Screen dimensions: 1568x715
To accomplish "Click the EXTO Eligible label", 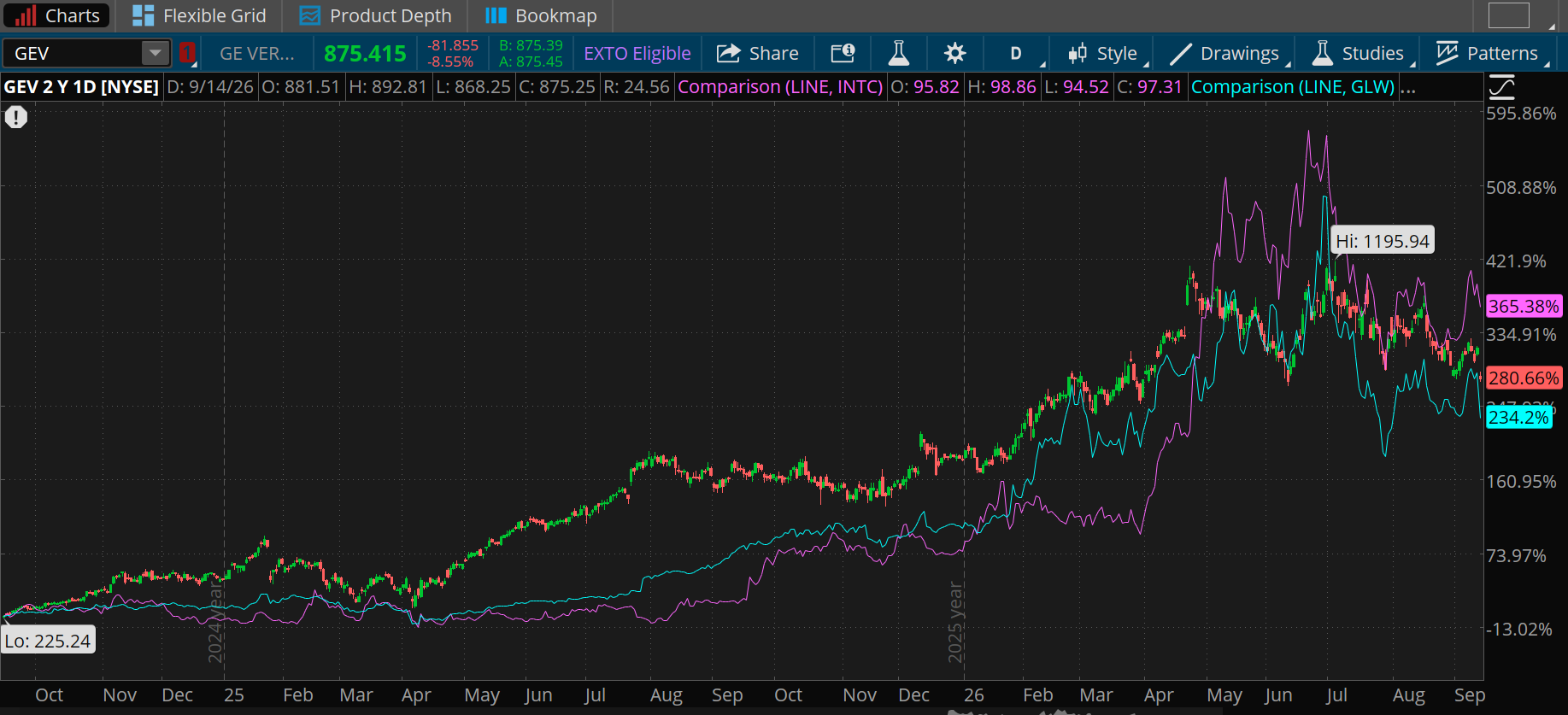I will pyautogui.click(x=637, y=53).
